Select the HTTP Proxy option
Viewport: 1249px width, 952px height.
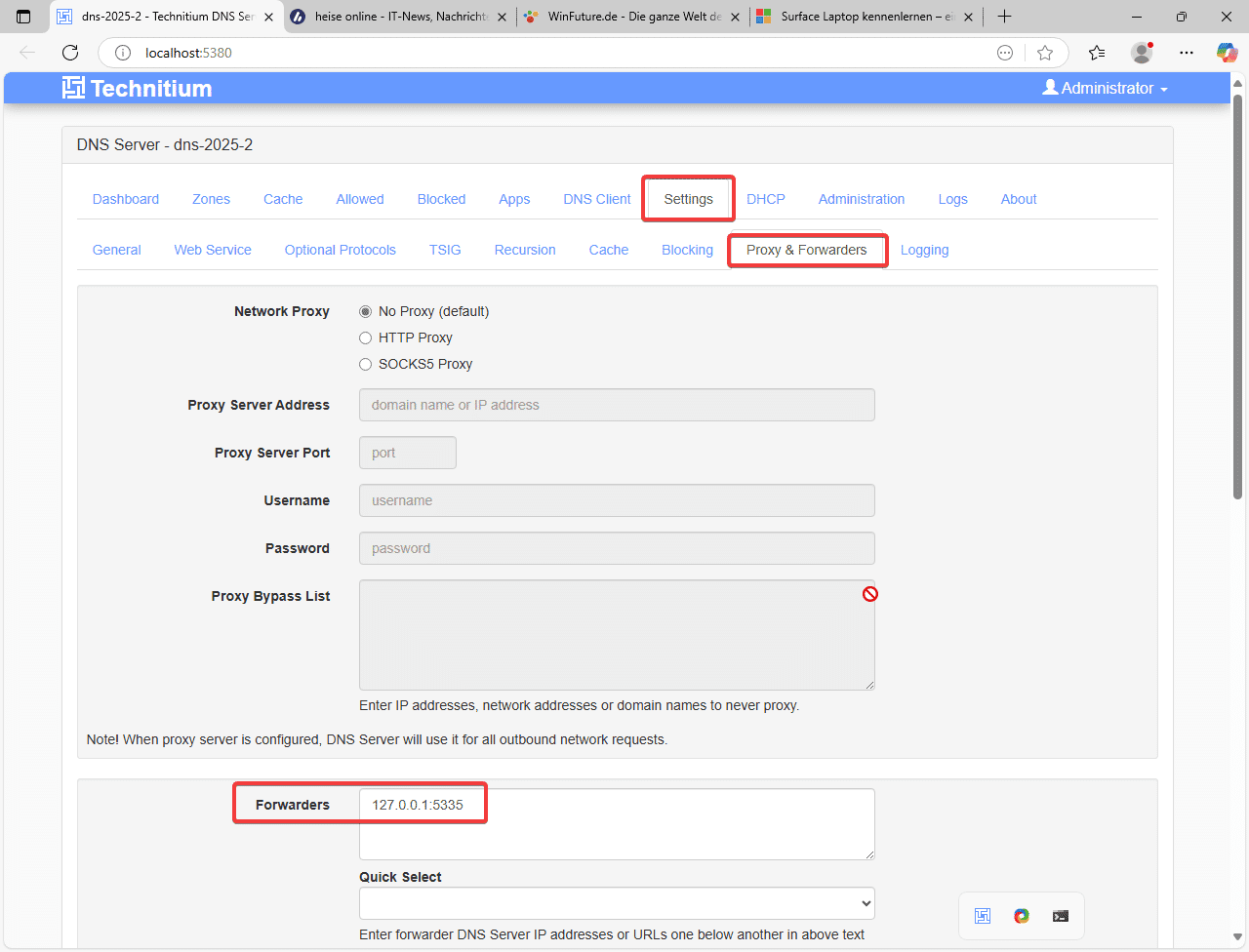click(x=366, y=337)
